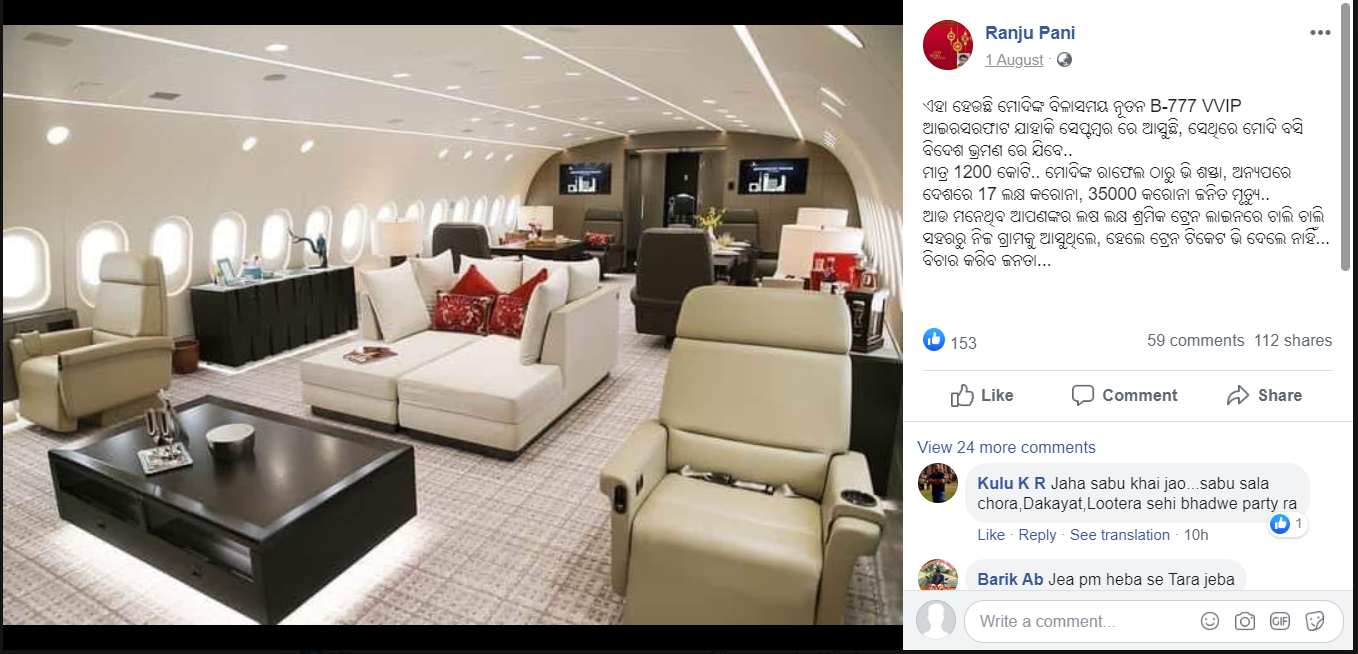Click the blue like reaction icon beside 153
The width and height of the screenshot is (1358, 654).
[934, 340]
